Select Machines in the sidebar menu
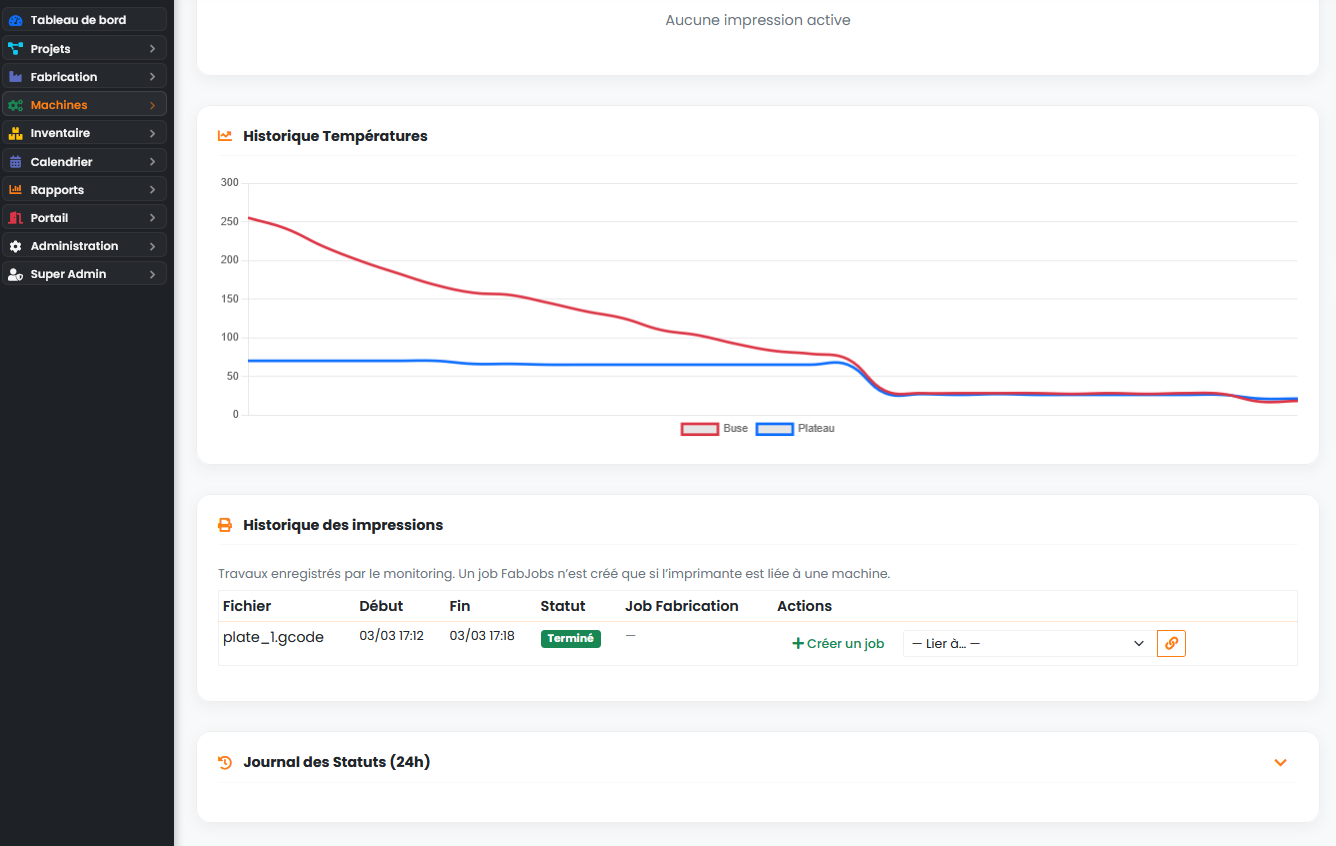Screen dimensions: 1336x846 tap(57, 104)
